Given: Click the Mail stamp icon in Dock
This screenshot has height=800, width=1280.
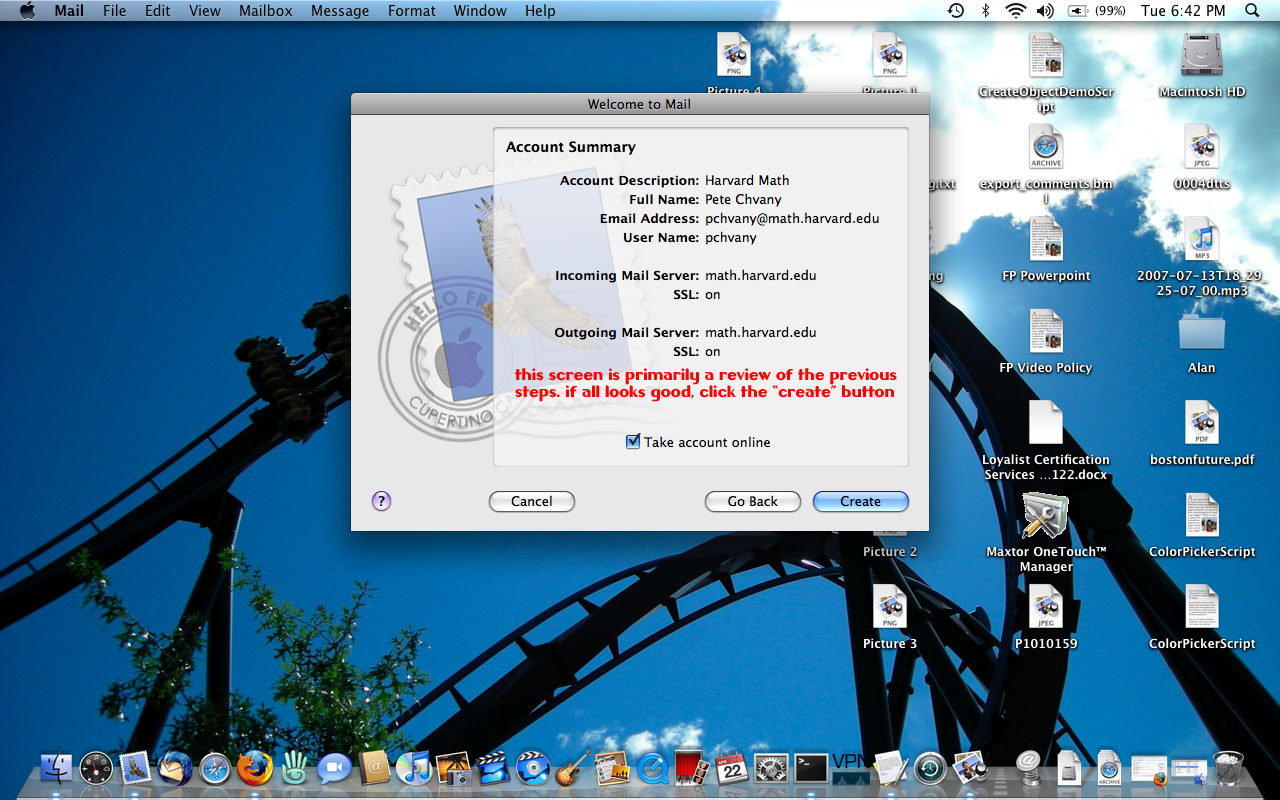Looking at the screenshot, I should (x=135, y=768).
